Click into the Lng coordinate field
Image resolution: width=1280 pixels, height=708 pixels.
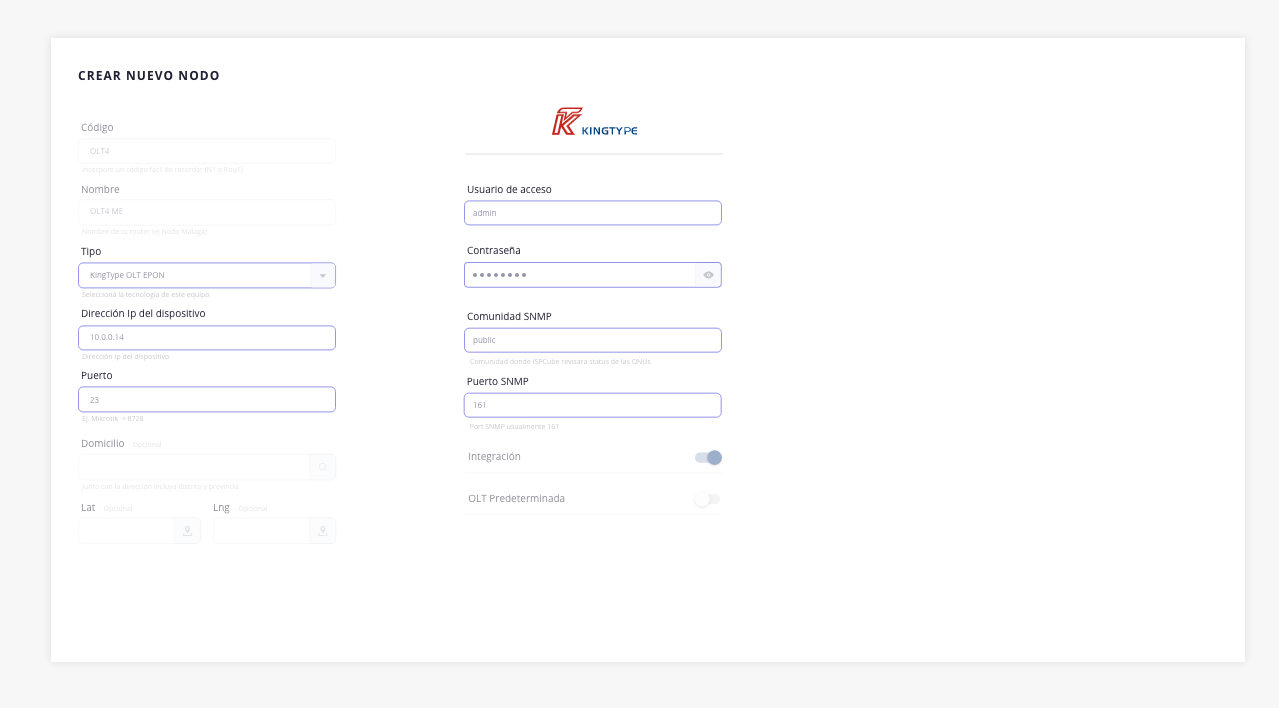pos(262,531)
